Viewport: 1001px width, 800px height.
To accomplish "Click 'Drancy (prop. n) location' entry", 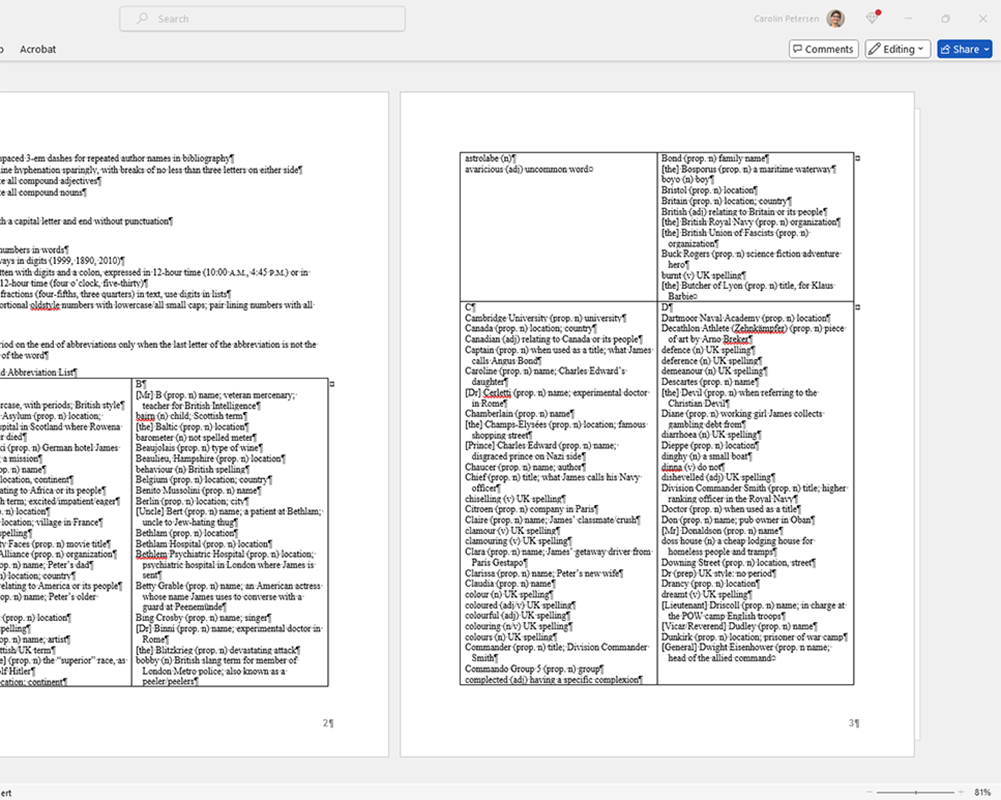I will coord(711,584).
